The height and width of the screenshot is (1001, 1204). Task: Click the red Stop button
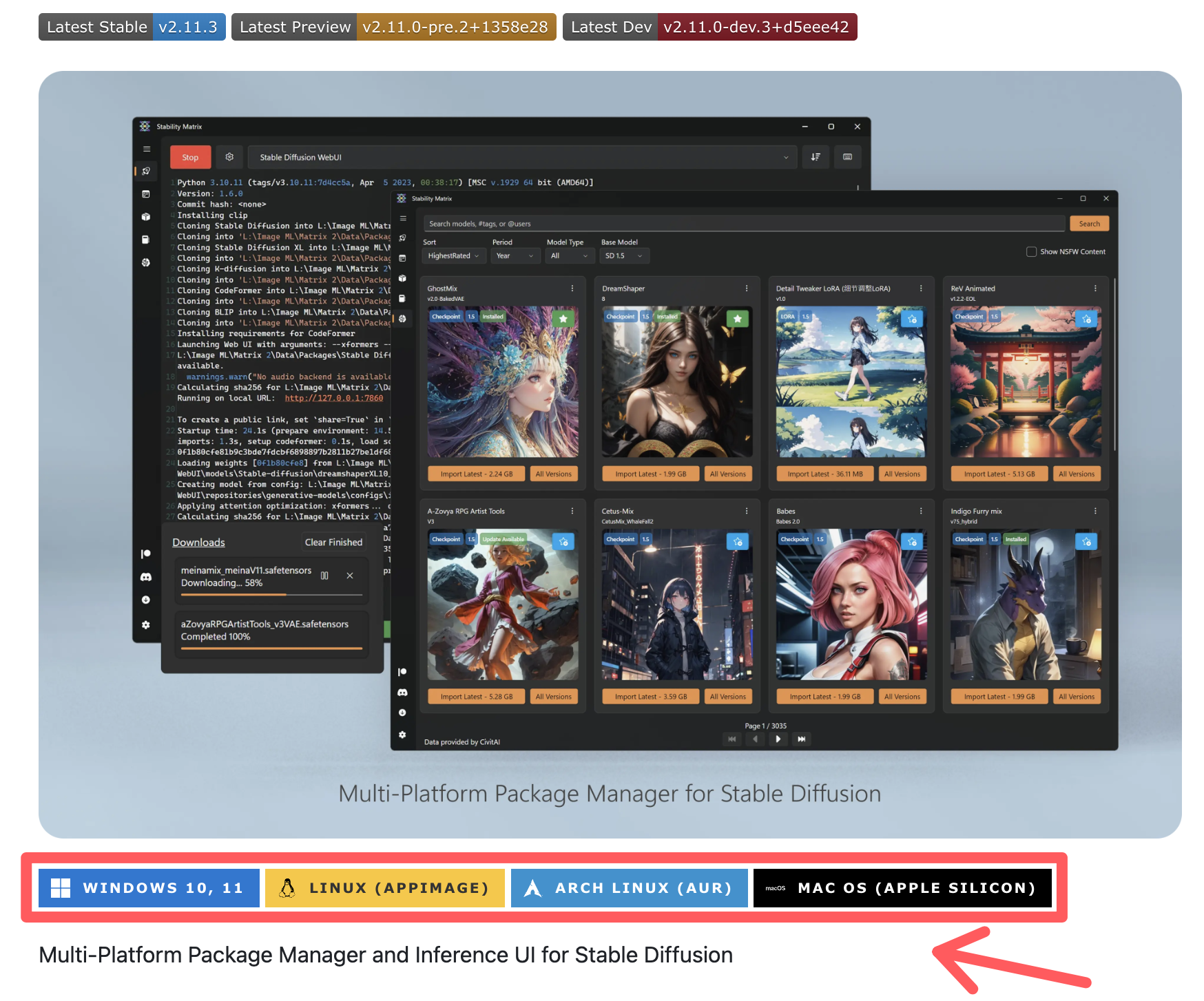190,158
